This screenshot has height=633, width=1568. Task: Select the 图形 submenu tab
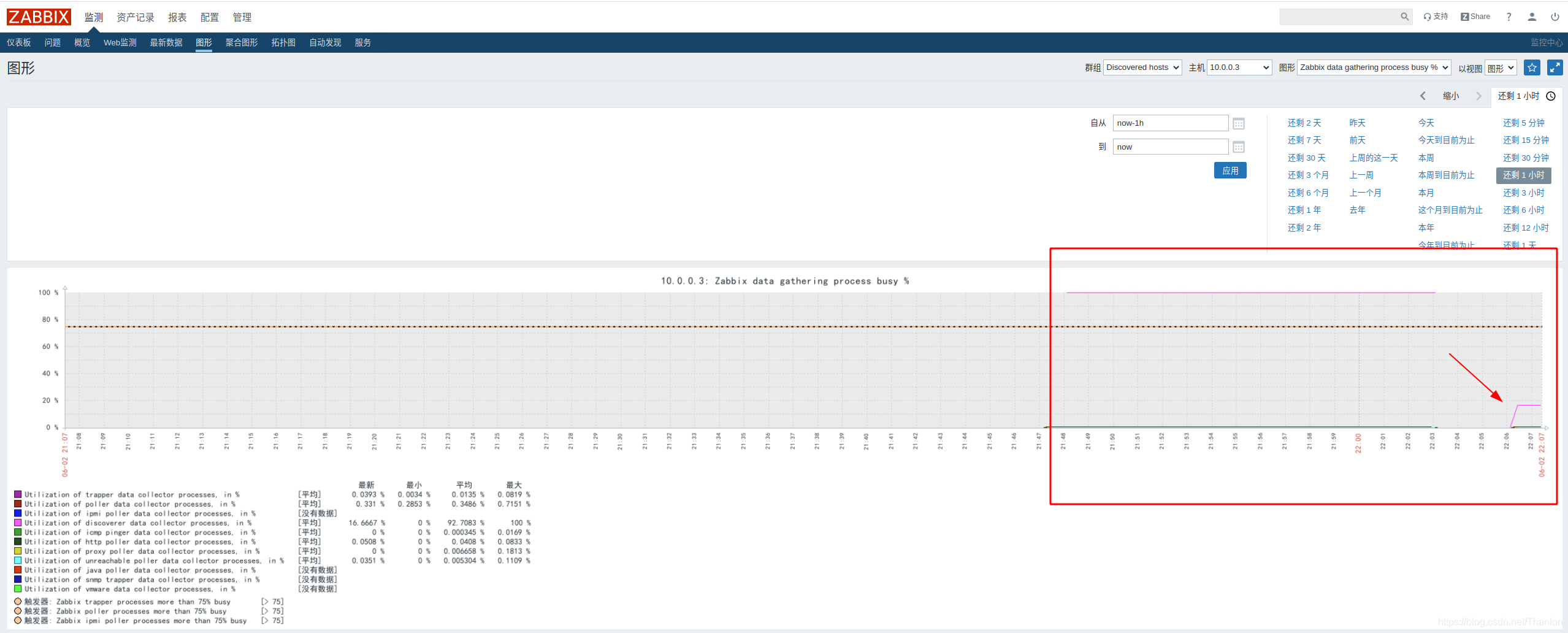pos(204,42)
